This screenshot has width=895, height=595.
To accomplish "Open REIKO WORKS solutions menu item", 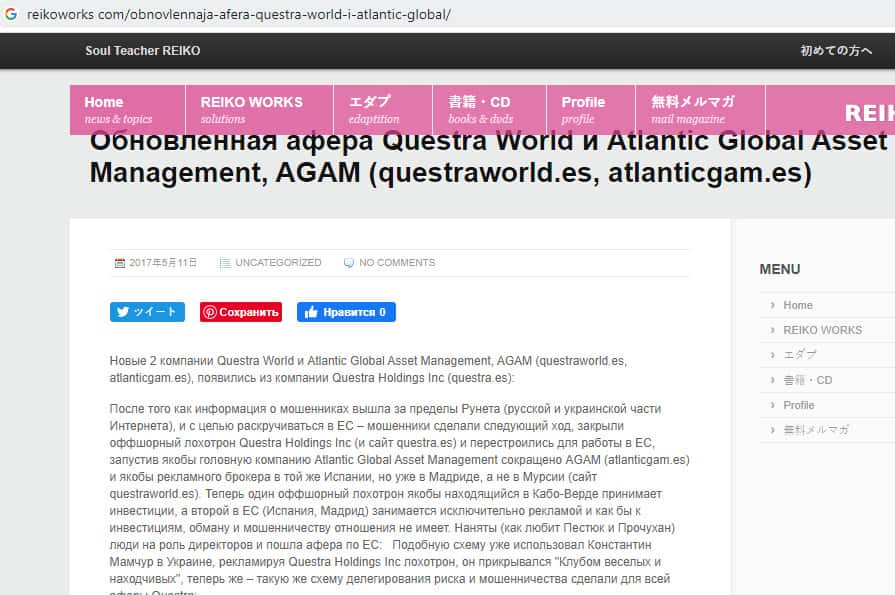I will point(259,110).
